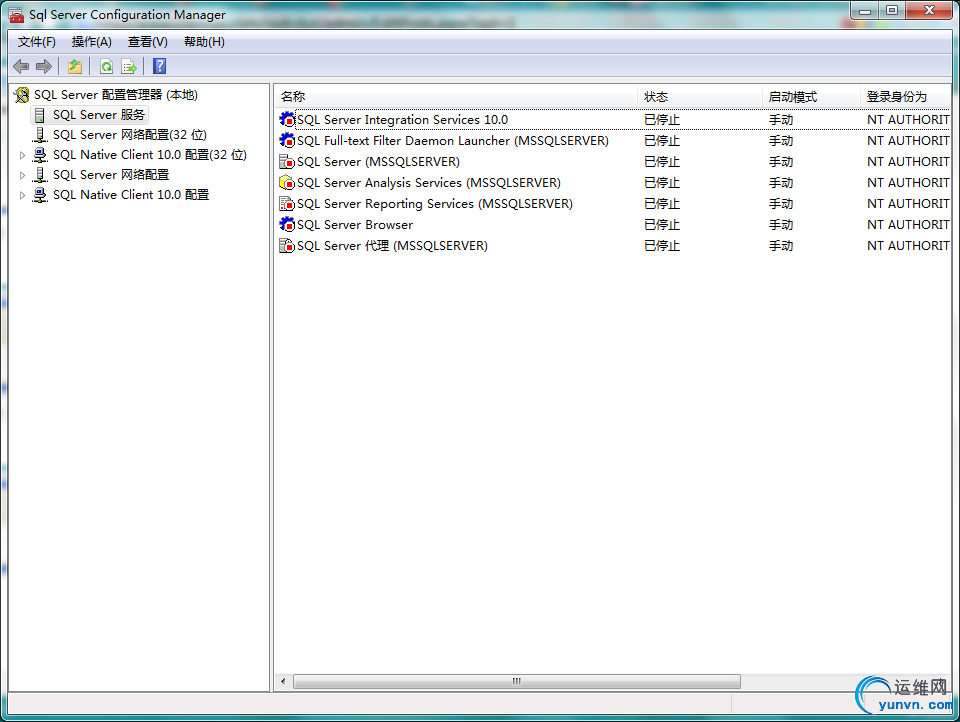This screenshot has height=722, width=960.
Task: Select SQL Server 配置管理器 (本地) root node
Action: coord(116,95)
